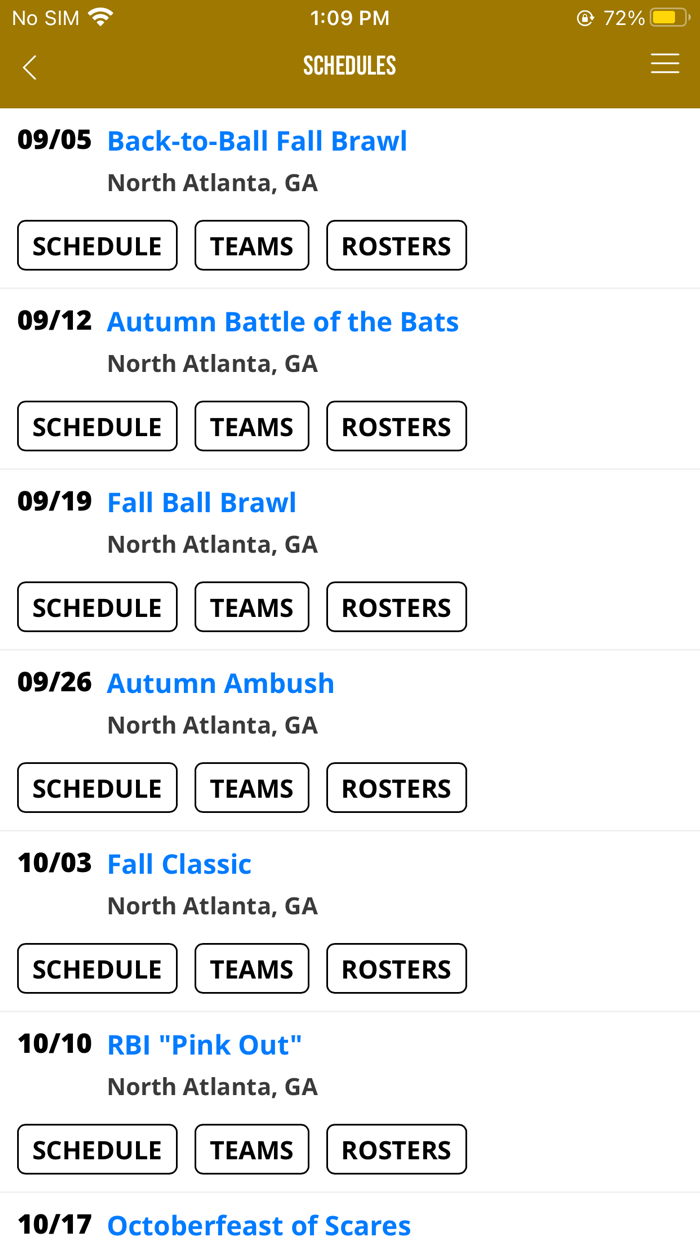View TEAMS for Back-to-Ball Fall Brawl

(251, 245)
